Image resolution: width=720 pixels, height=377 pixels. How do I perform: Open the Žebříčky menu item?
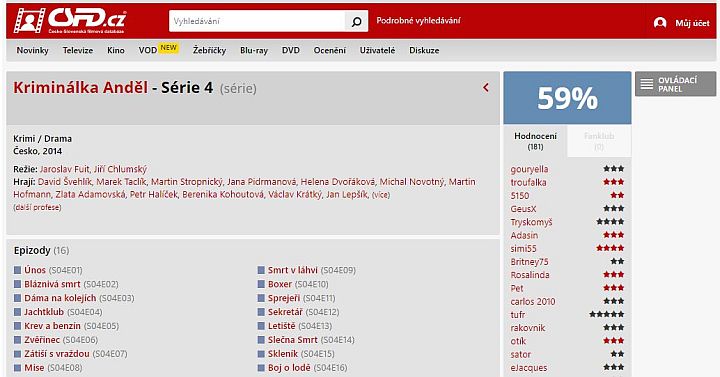coord(209,51)
